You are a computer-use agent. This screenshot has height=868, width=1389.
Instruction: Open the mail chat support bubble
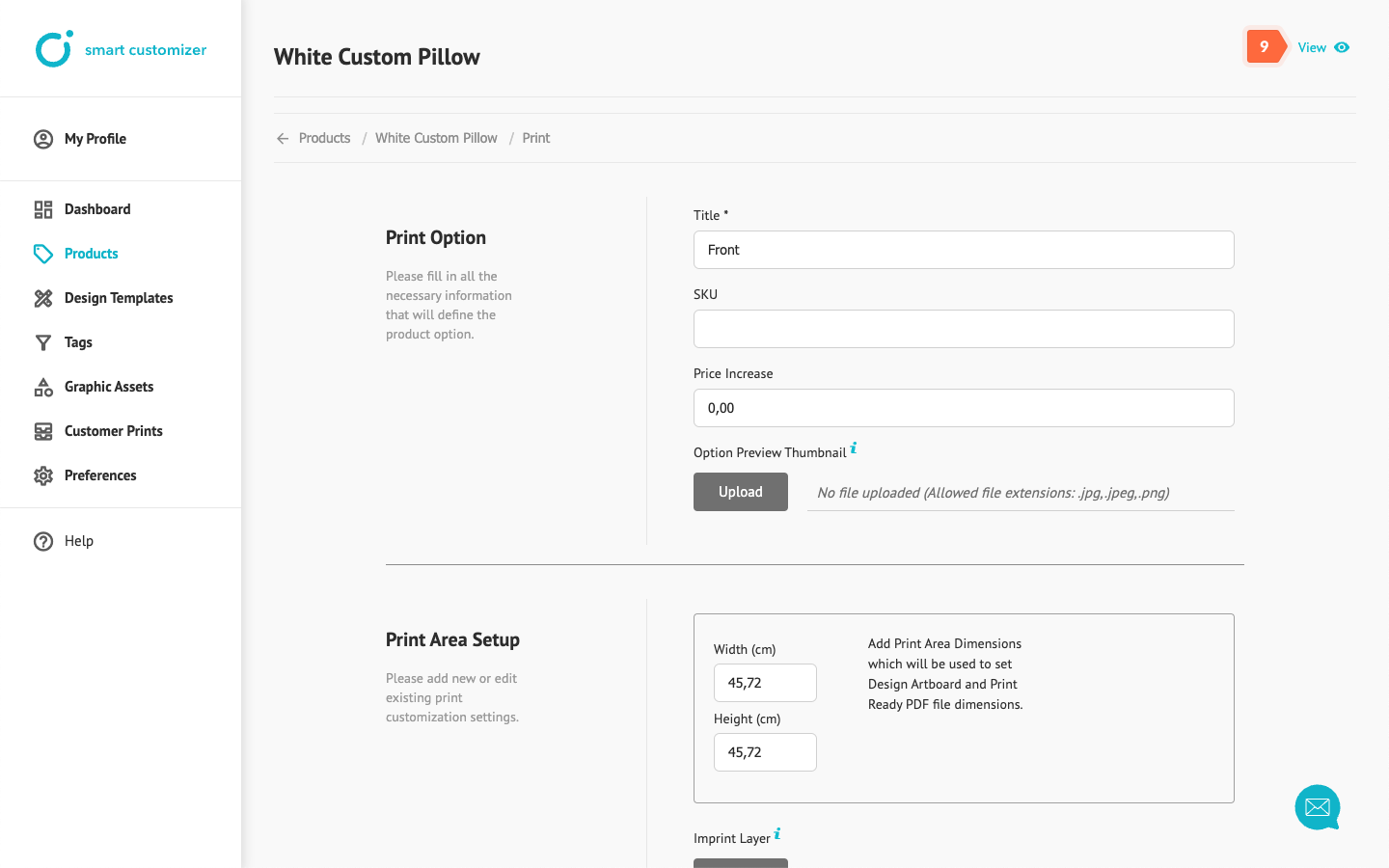(x=1318, y=807)
